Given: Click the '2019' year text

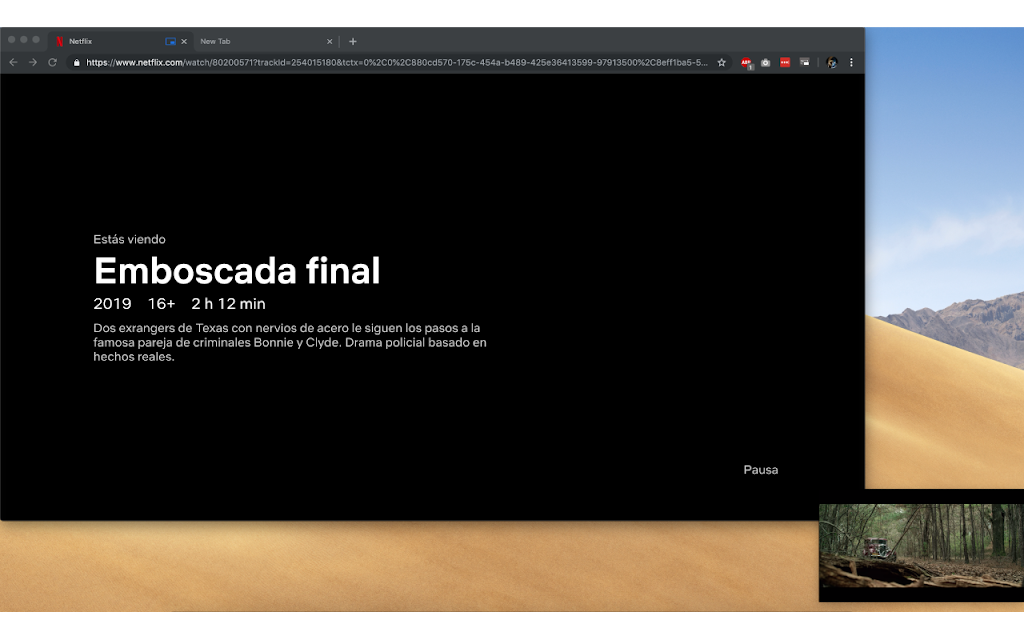Looking at the screenshot, I should click(112, 304).
